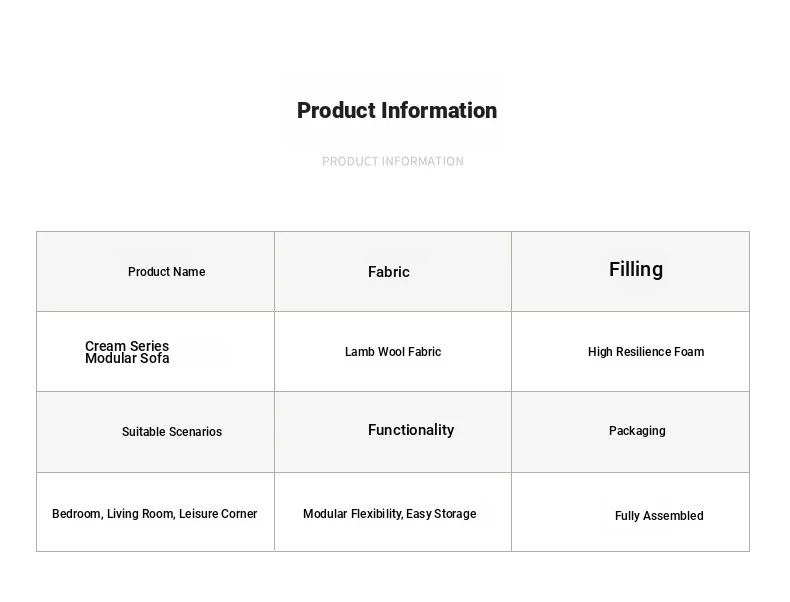Click the Product Information heading

pos(397,111)
